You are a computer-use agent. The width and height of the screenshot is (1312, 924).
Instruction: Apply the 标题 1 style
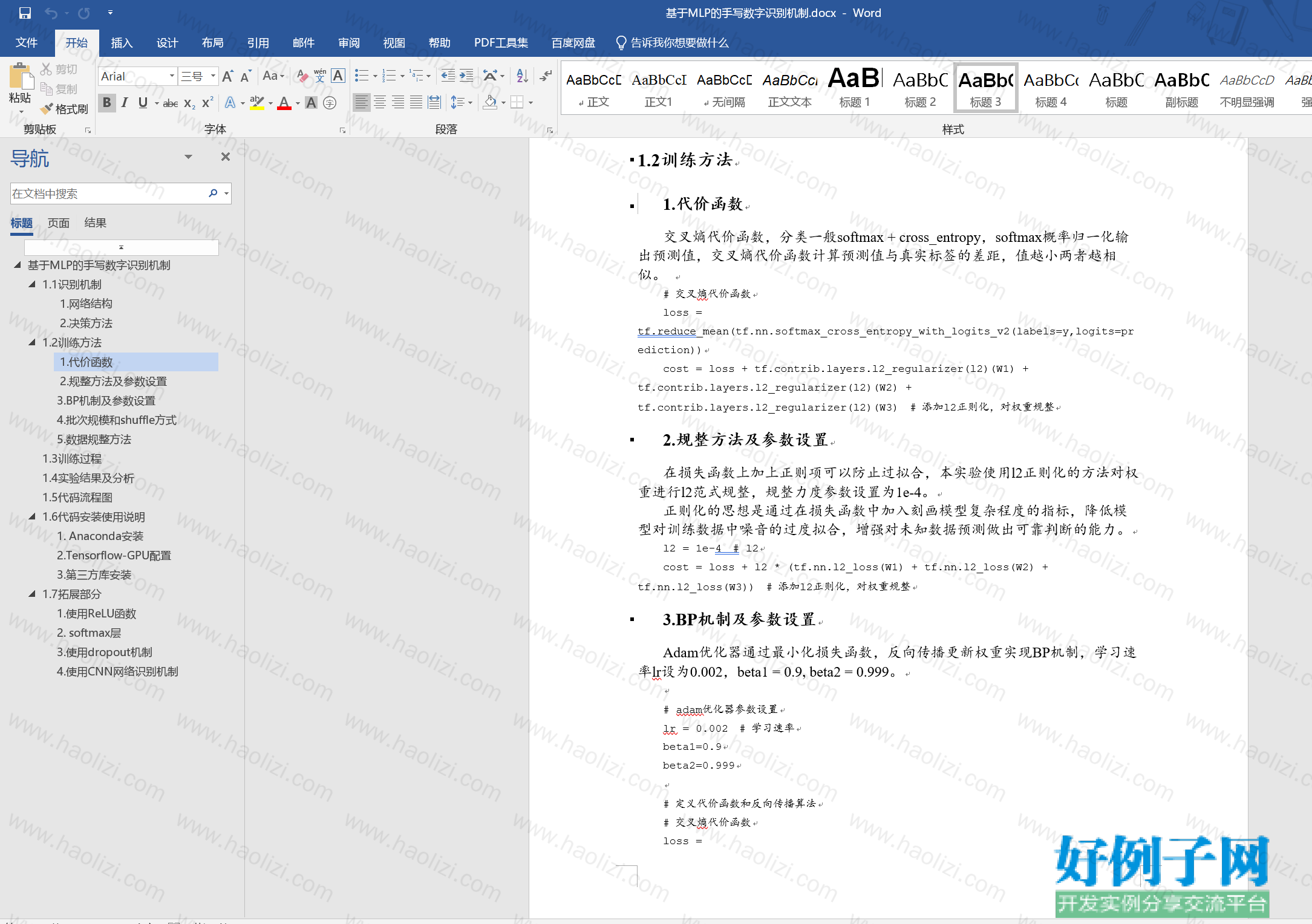[x=855, y=88]
